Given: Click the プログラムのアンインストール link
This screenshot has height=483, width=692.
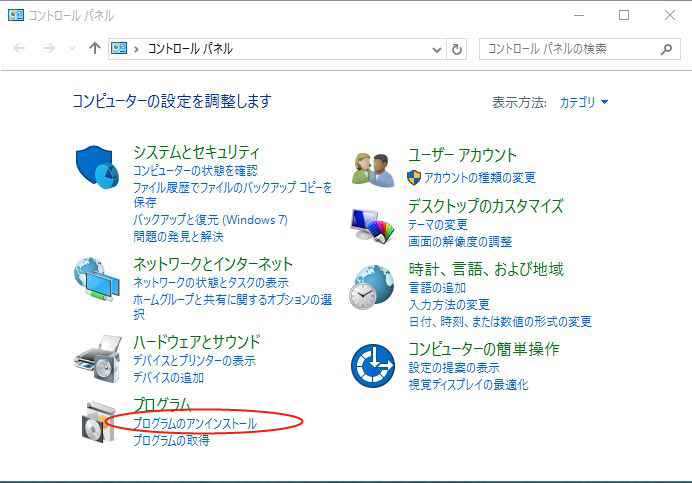Looking at the screenshot, I should click(x=195, y=424).
